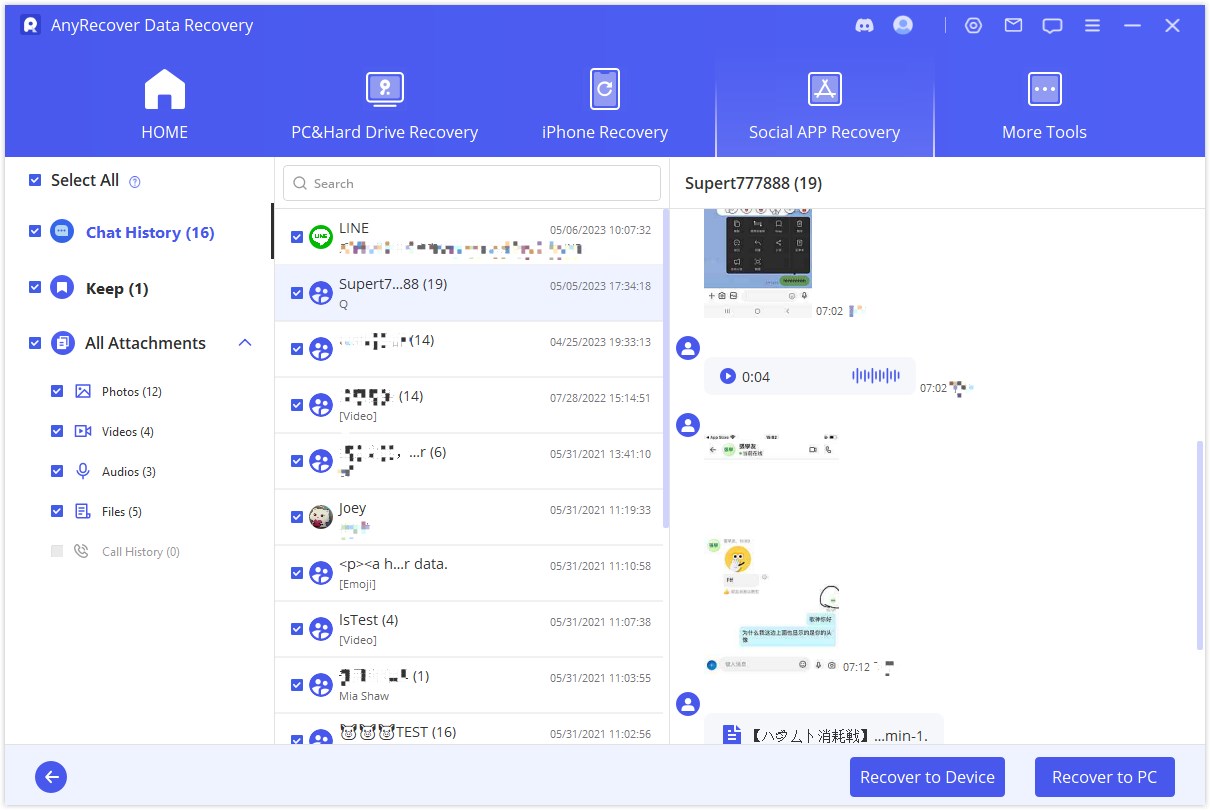The width and height of the screenshot is (1210, 810).
Task: Uncheck the Audios (3) checkbox
Action: (57, 471)
